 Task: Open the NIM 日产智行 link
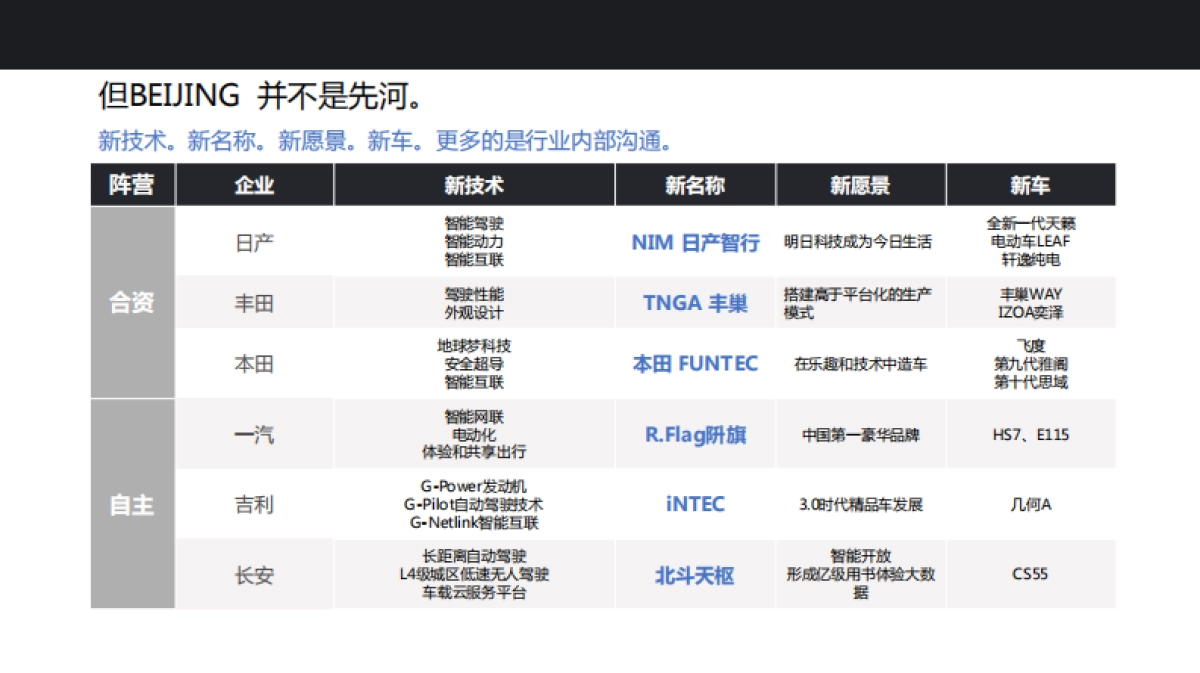coord(694,242)
